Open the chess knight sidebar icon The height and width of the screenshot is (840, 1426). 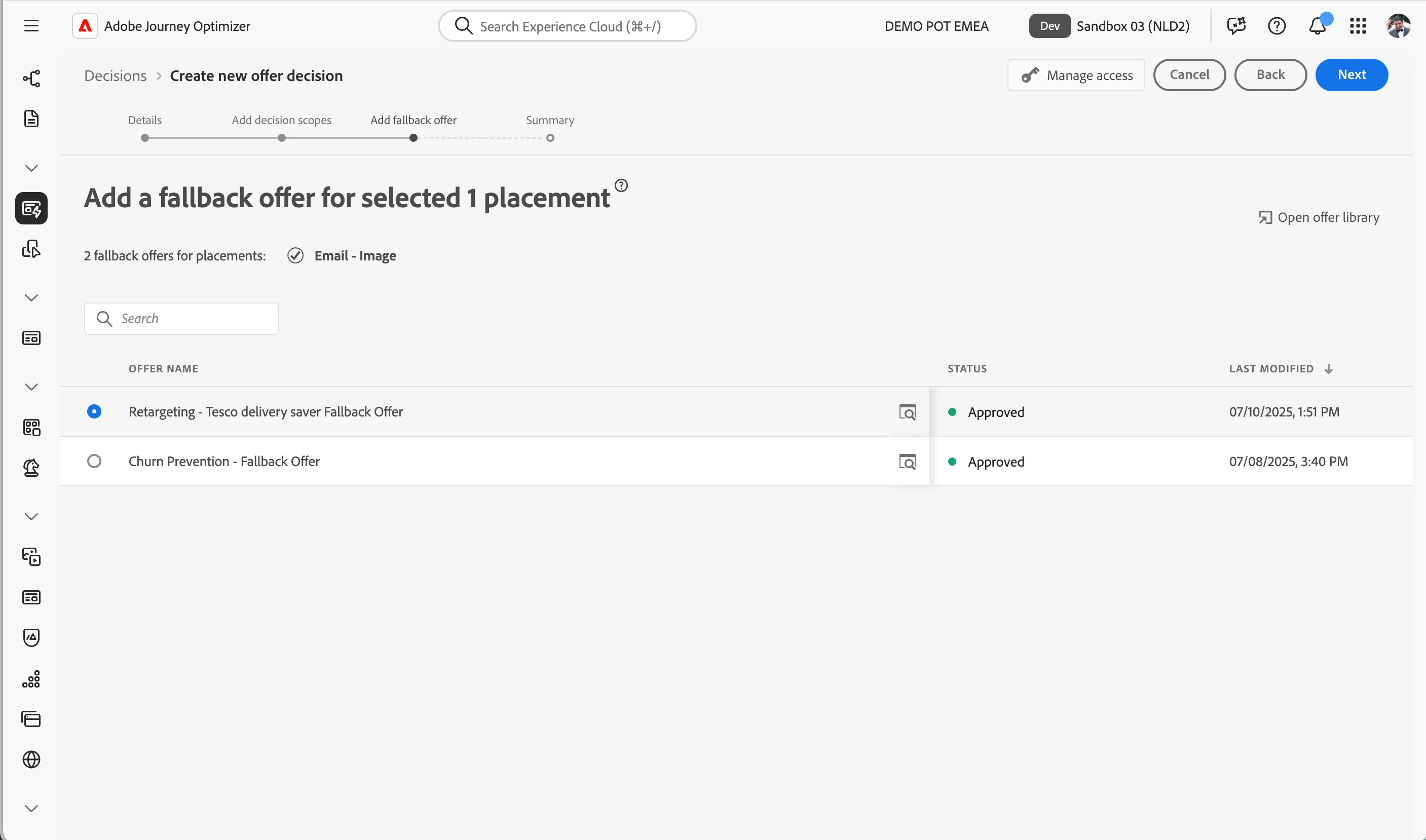pyautogui.click(x=31, y=468)
